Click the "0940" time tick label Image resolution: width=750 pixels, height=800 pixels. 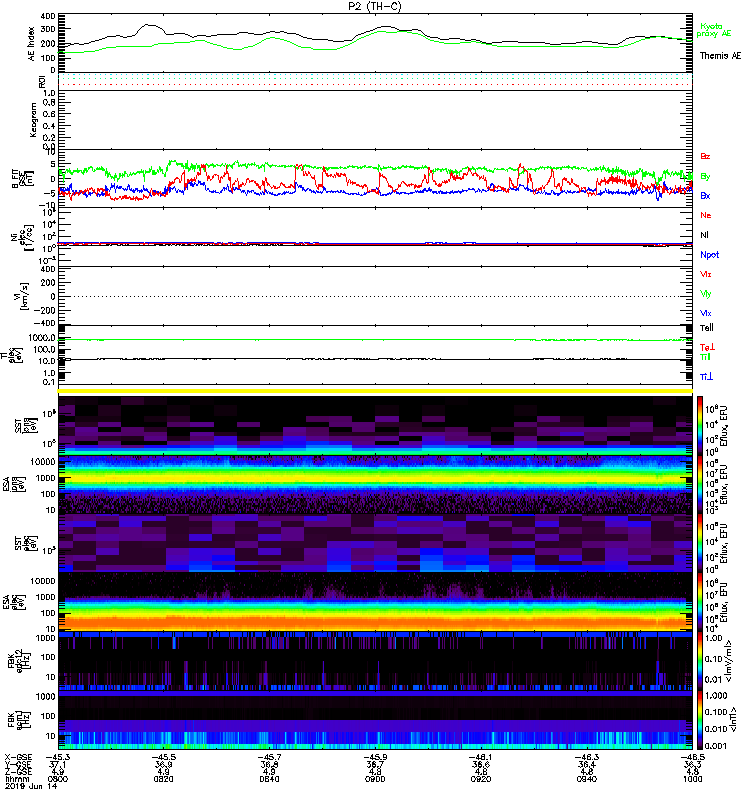(x=587, y=779)
